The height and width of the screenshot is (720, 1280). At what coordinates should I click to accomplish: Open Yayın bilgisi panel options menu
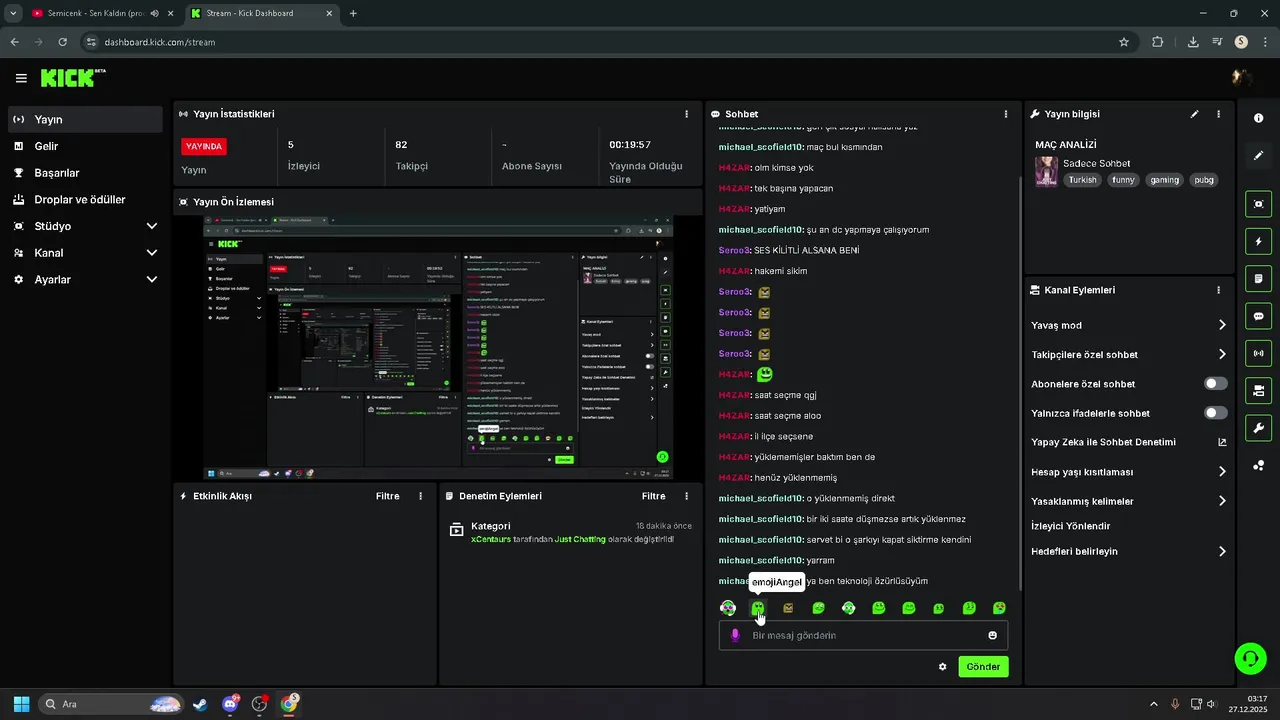[x=1218, y=114]
